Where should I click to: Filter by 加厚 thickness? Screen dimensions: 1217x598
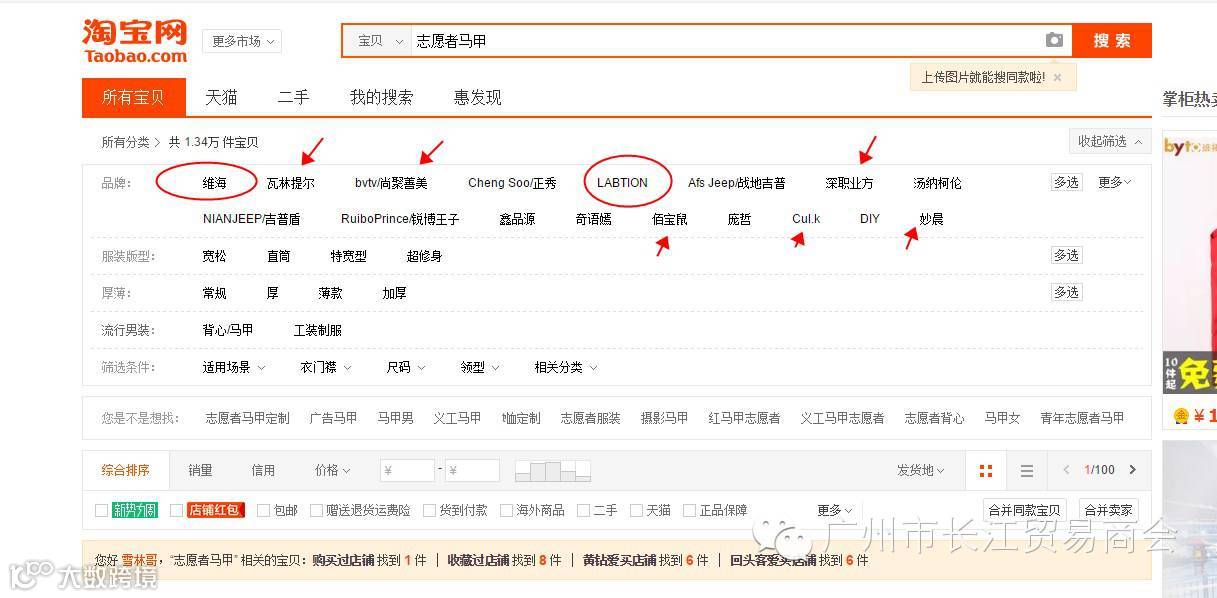pyautogui.click(x=394, y=294)
